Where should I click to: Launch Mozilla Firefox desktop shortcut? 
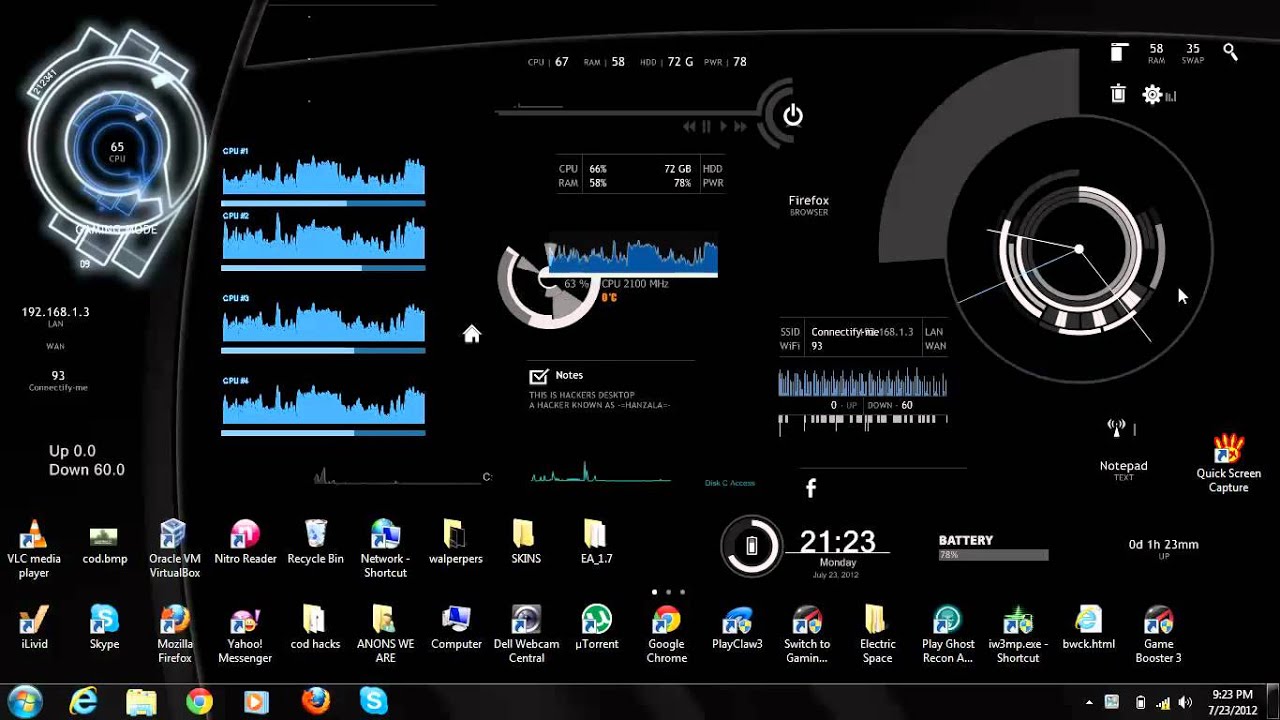(x=174, y=635)
